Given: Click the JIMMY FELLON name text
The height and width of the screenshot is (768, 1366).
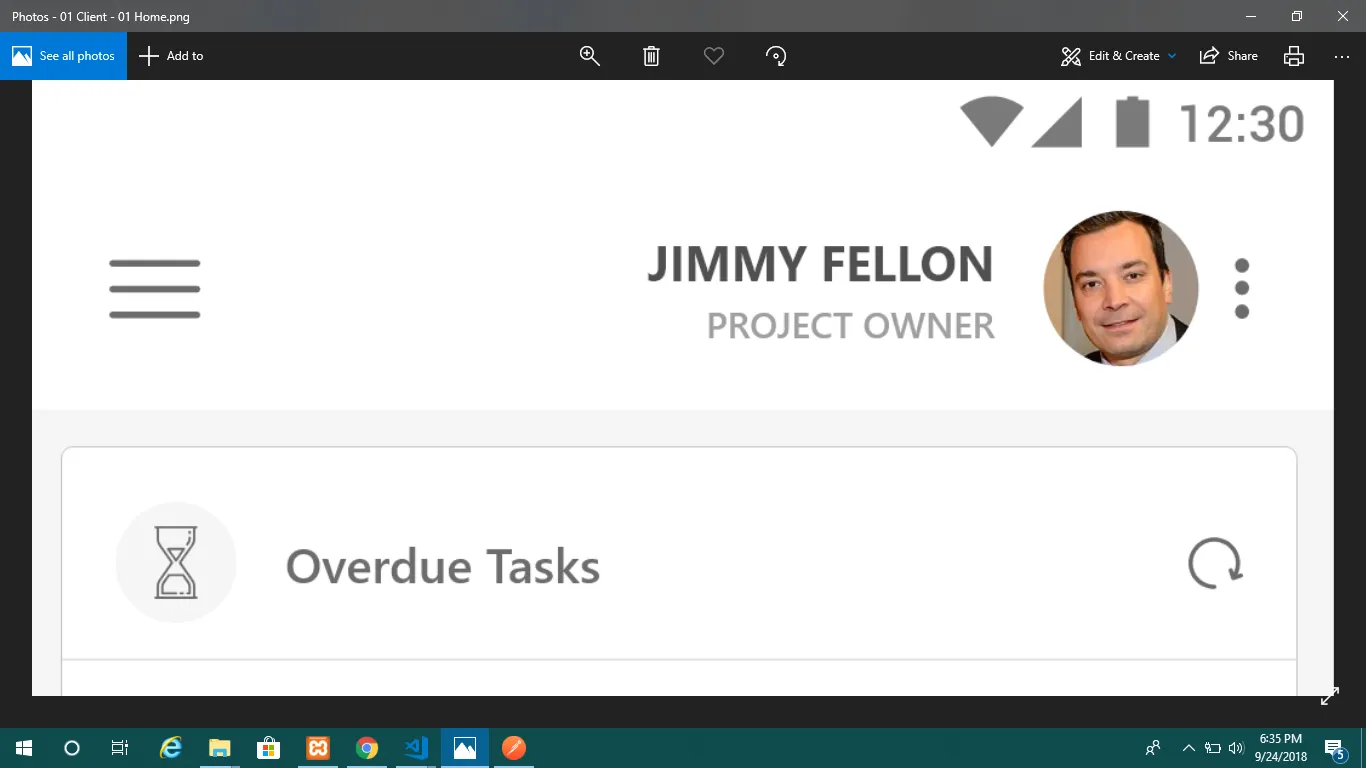Looking at the screenshot, I should tap(820, 265).
